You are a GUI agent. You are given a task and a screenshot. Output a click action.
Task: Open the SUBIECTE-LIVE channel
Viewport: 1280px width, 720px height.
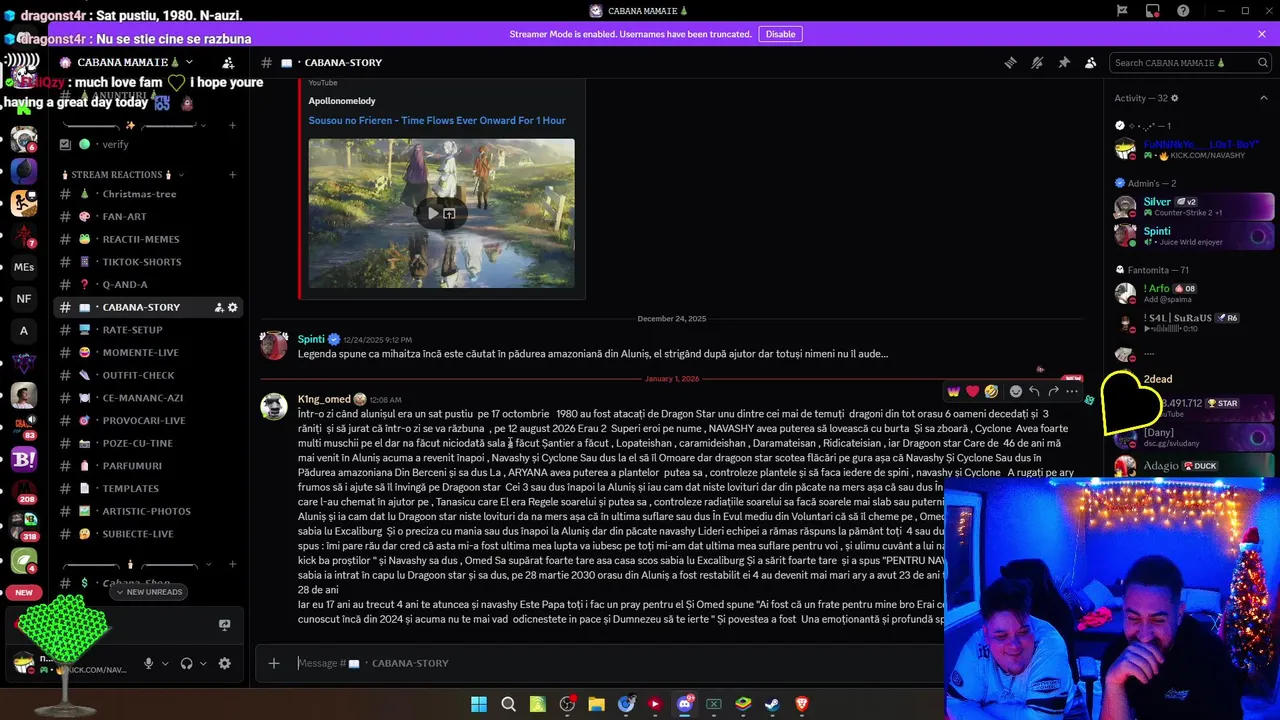148,534
